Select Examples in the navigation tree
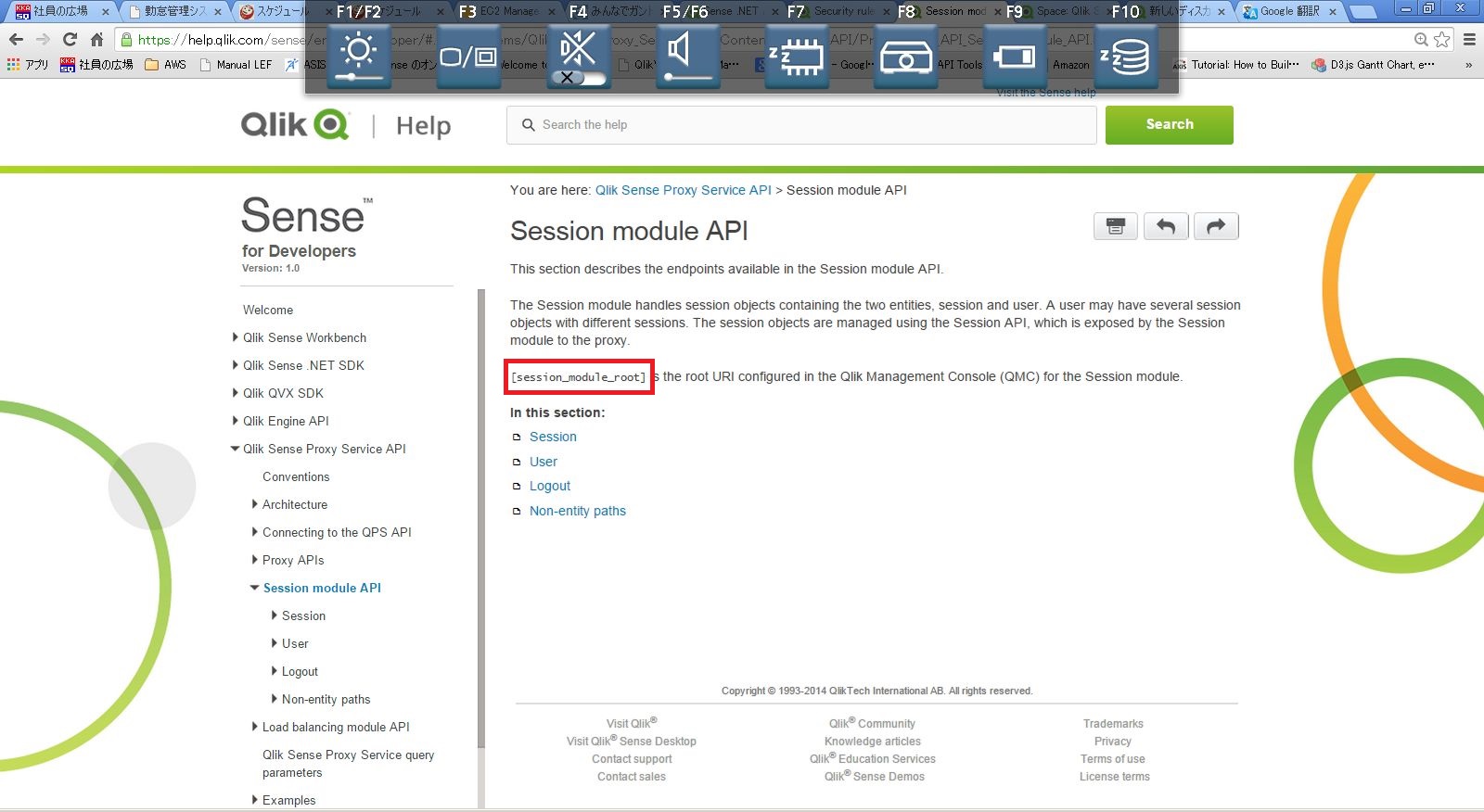This screenshot has width=1484, height=812. pyautogui.click(x=288, y=800)
